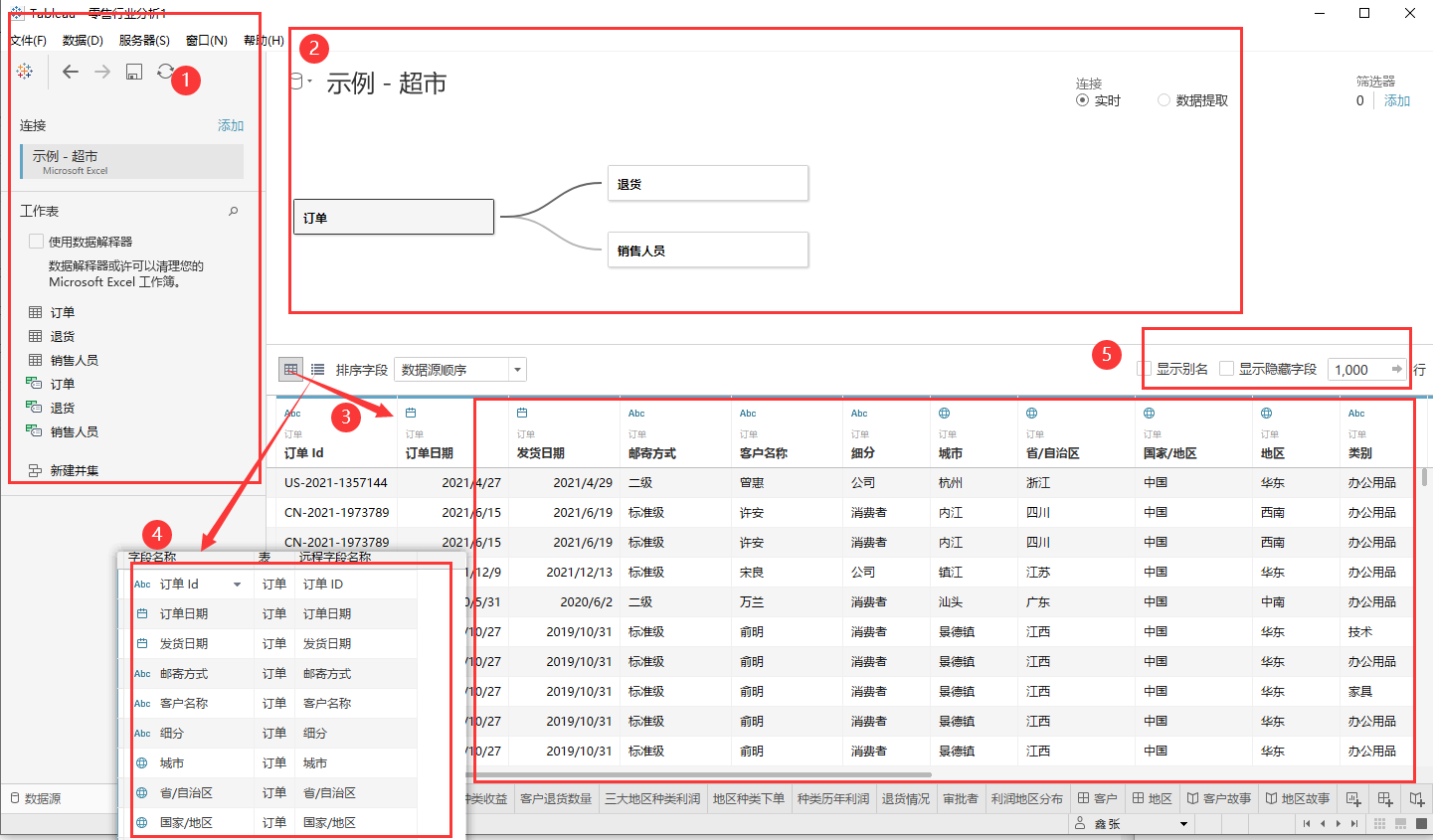Open the 数据(D) menu

[x=83, y=41]
